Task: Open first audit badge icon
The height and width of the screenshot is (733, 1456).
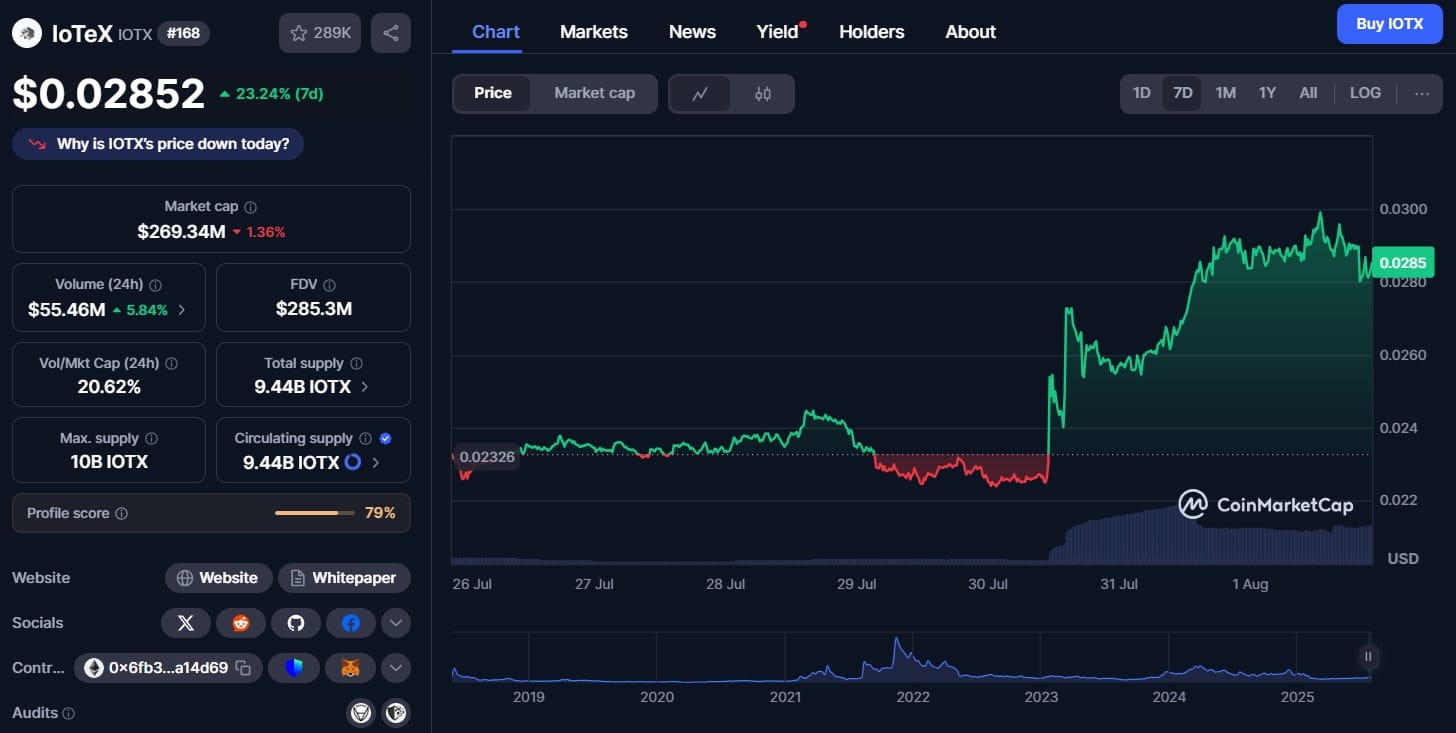Action: pos(360,713)
